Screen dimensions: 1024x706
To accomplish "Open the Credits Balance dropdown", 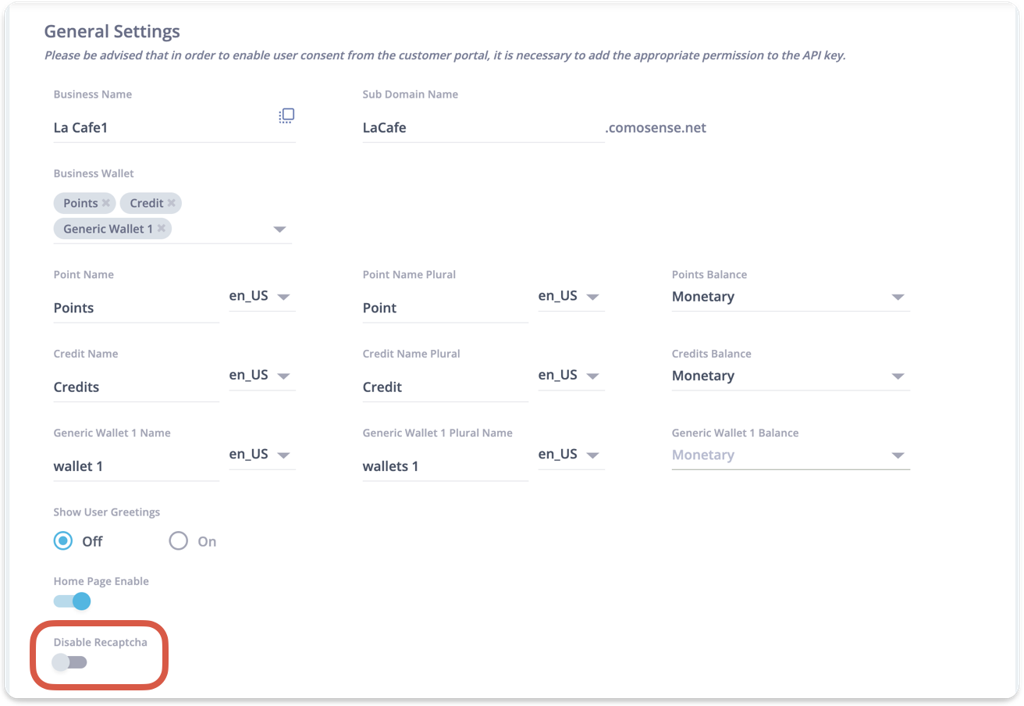I will 897,376.
